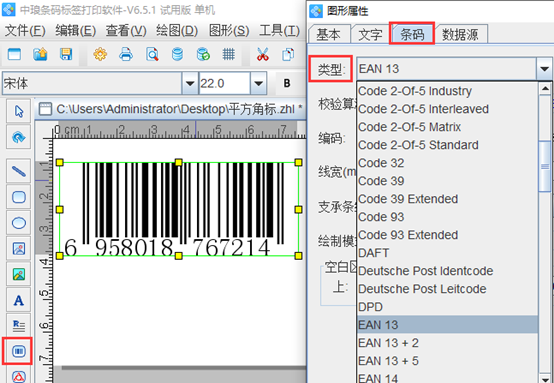This screenshot has height=383, width=554.
Task: Save the label with floppy disk icon
Action: tap(66, 54)
